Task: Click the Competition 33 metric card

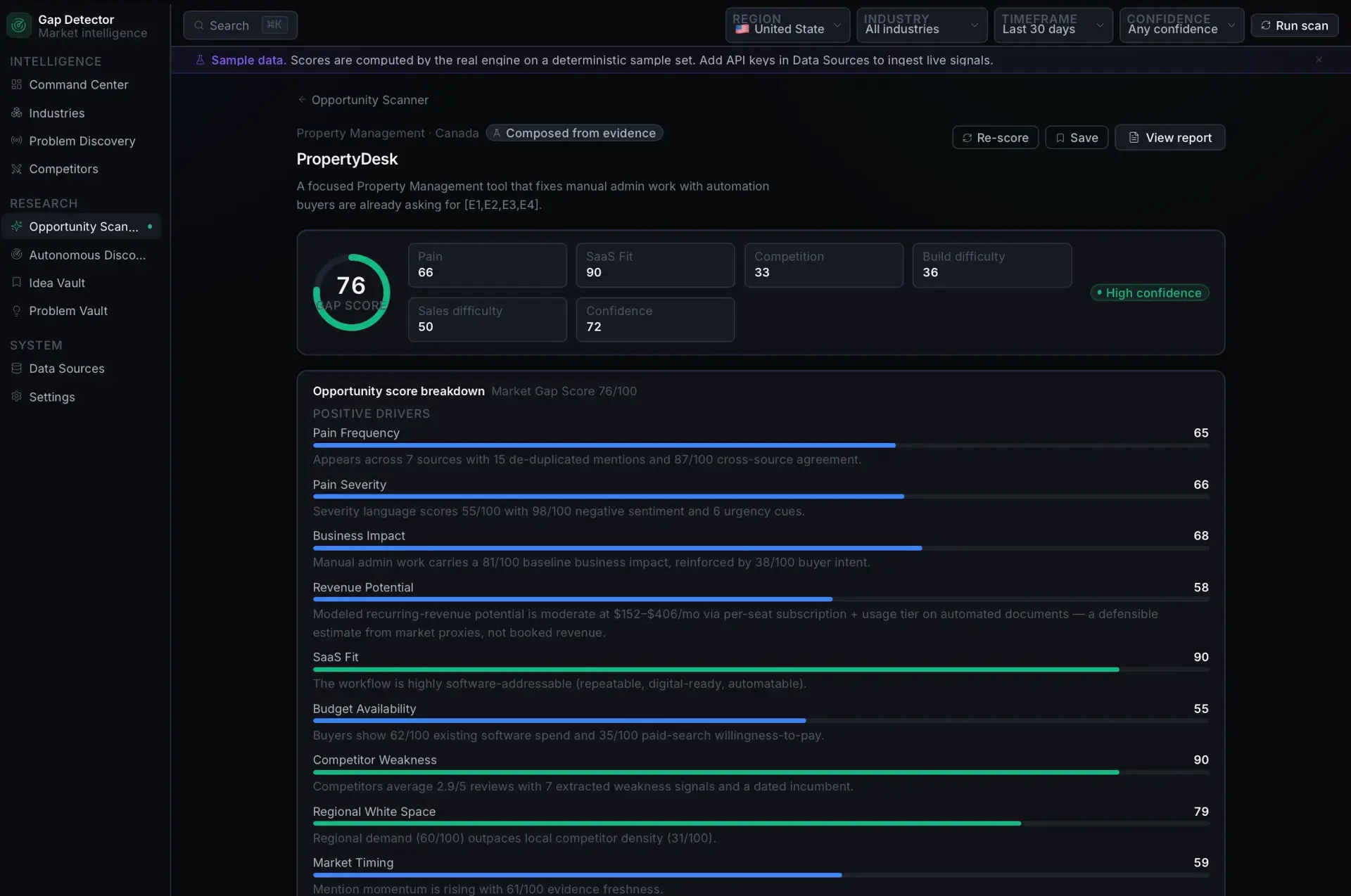Action: tap(823, 265)
